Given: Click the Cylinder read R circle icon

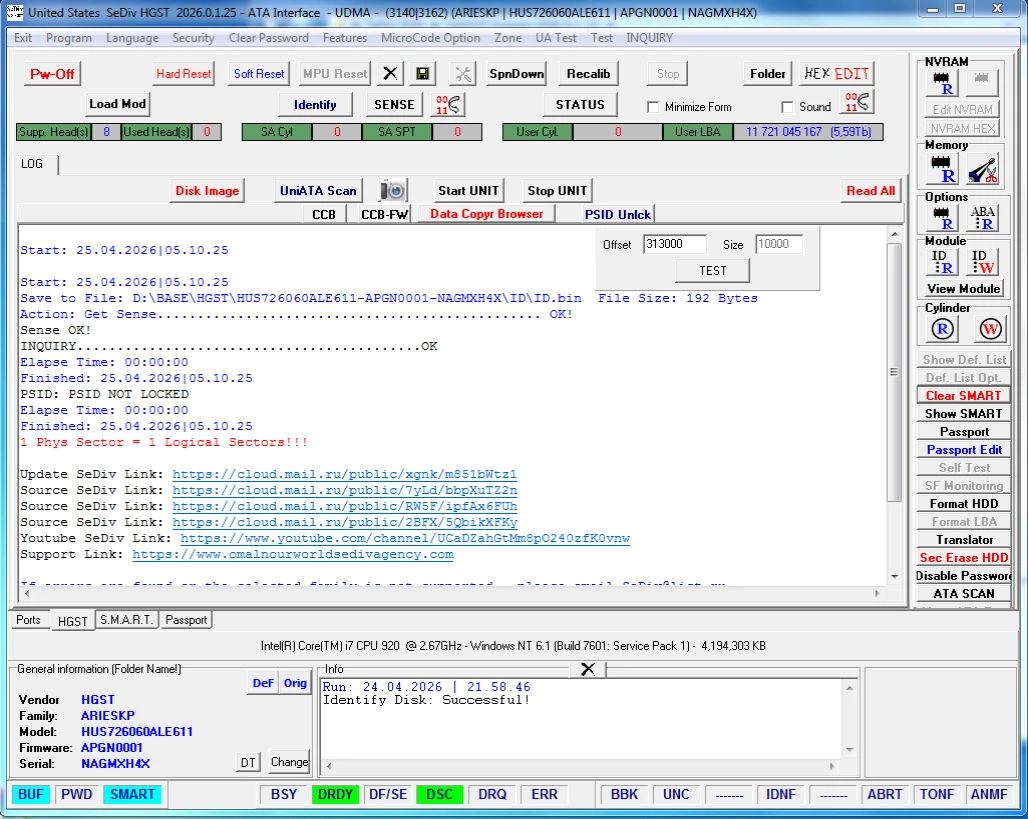Looking at the screenshot, I should pos(942,329).
